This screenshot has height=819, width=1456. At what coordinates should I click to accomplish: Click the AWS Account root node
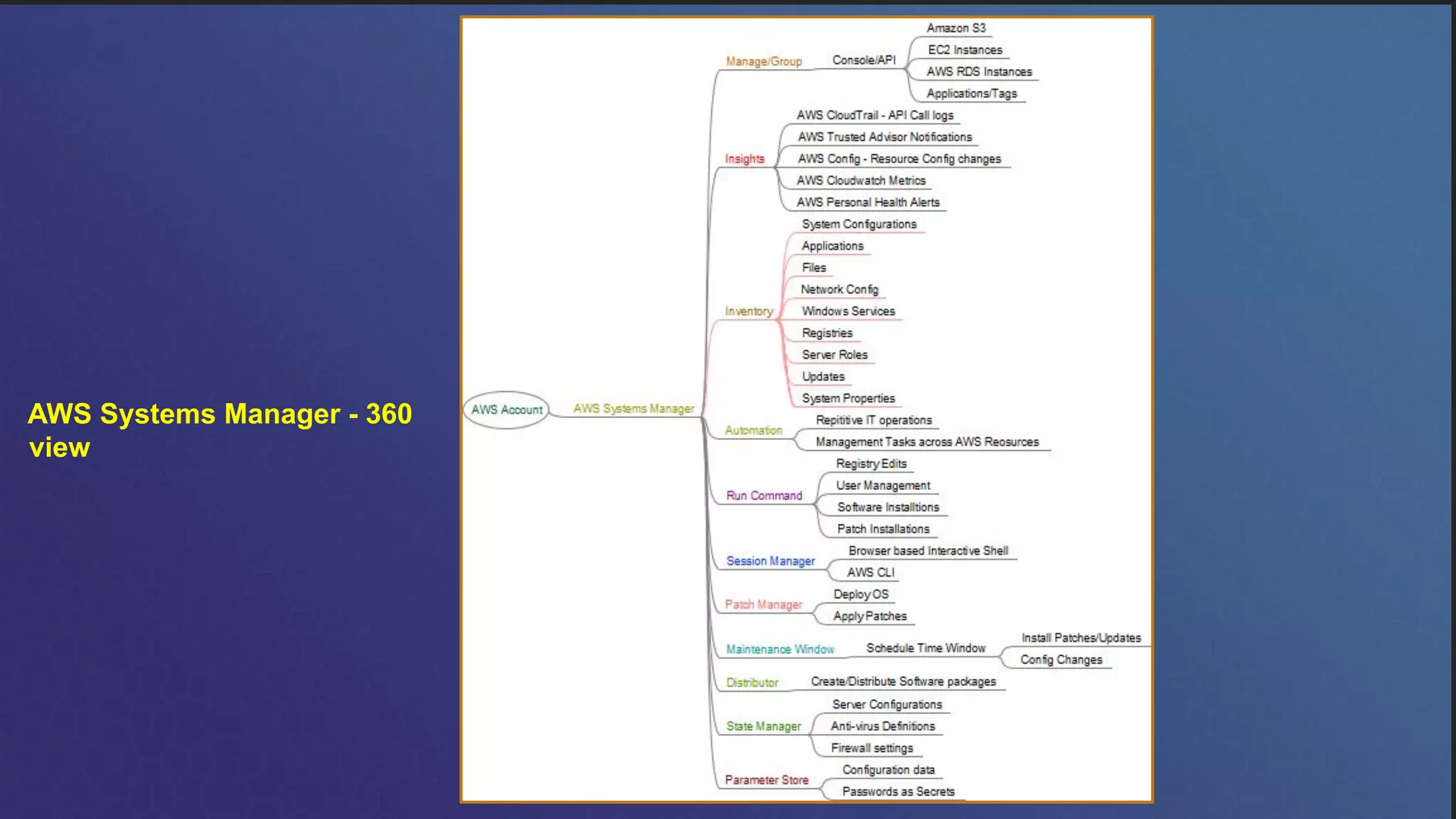pyautogui.click(x=506, y=409)
